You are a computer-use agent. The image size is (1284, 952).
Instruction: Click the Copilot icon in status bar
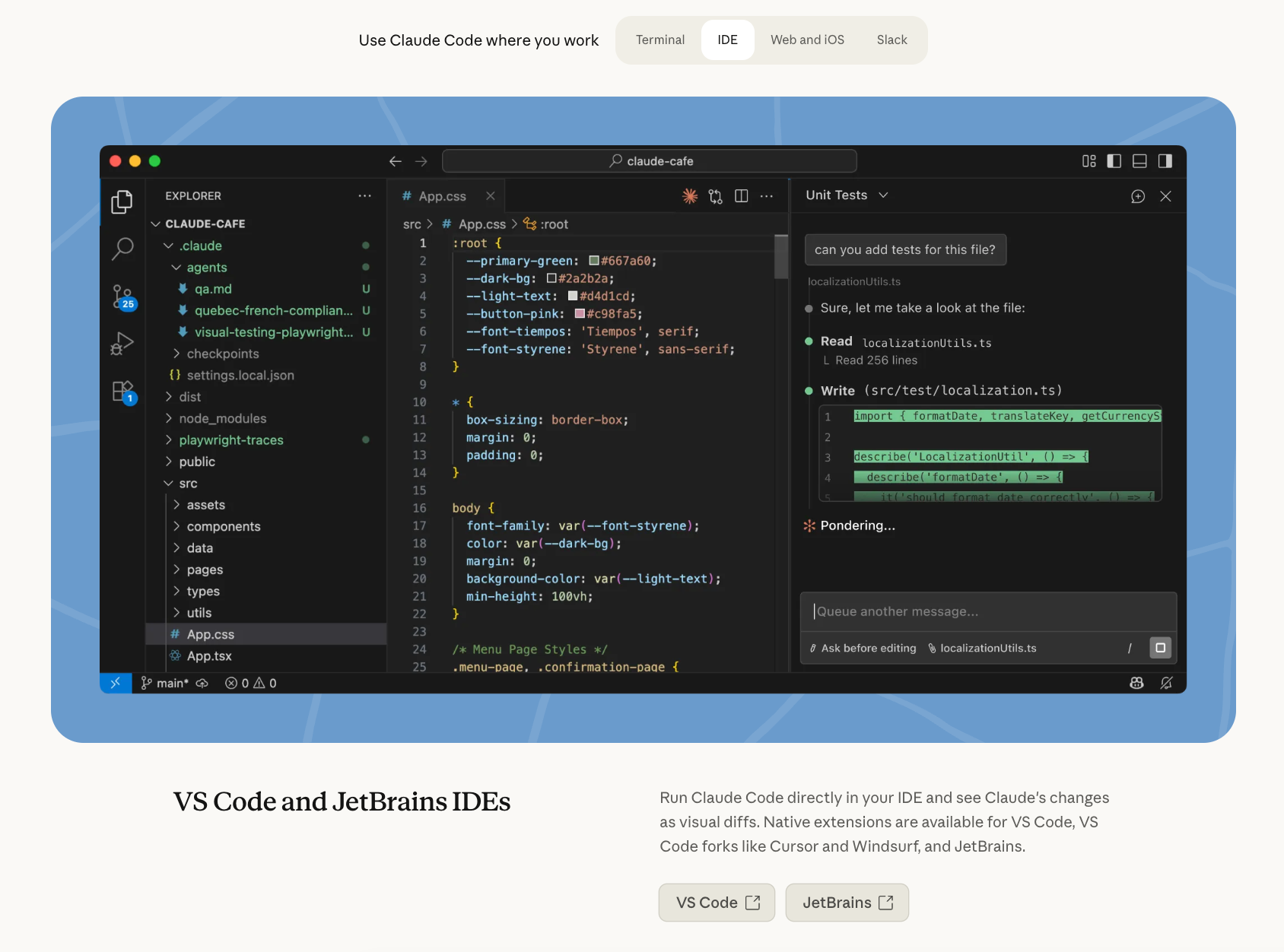pyautogui.click(x=1137, y=683)
